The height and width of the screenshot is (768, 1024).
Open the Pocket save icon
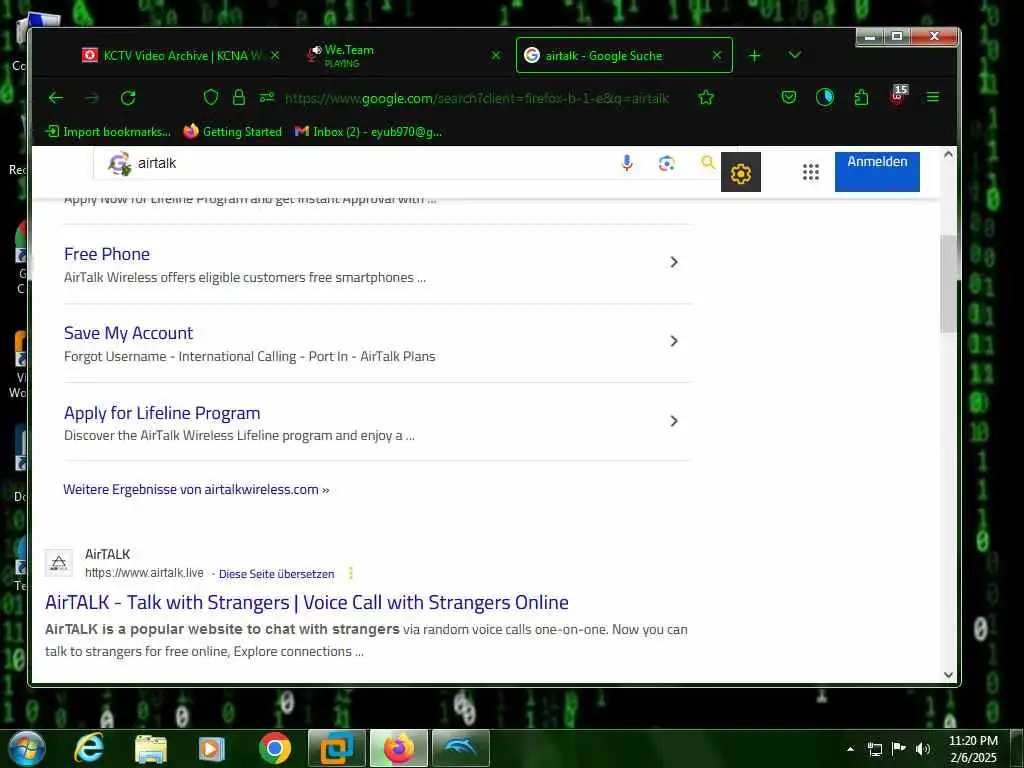pos(789,97)
